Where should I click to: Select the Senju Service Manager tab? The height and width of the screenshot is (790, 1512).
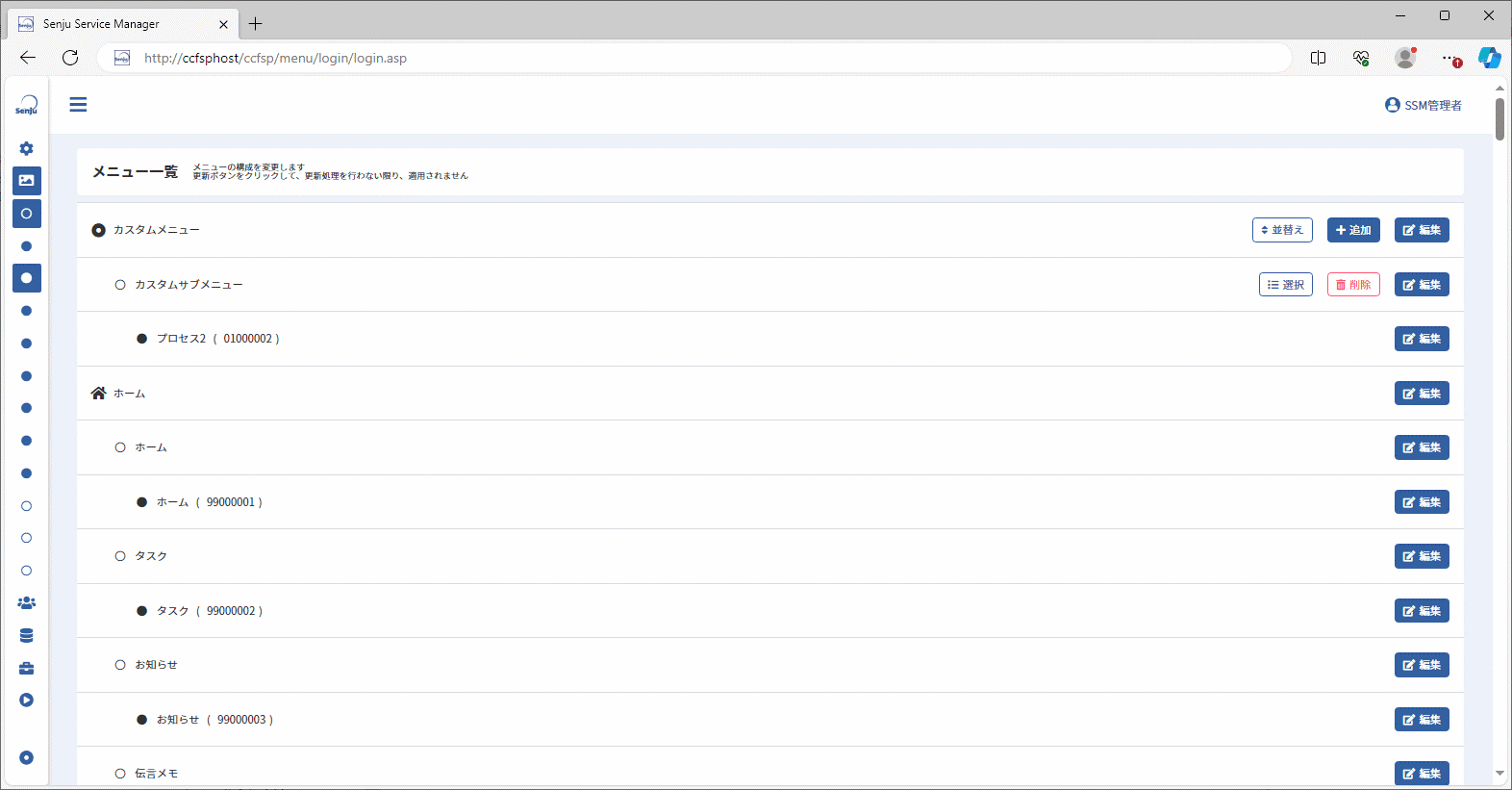[x=122, y=24]
